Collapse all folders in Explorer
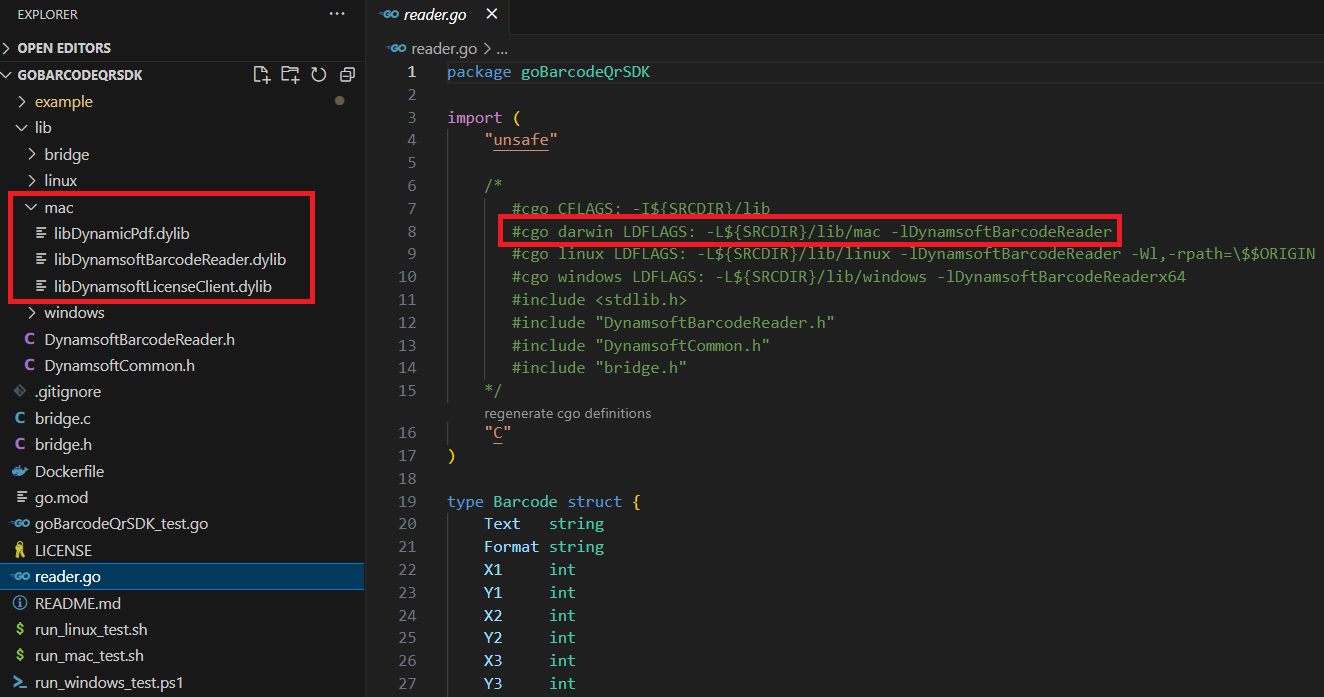The width and height of the screenshot is (1324, 697). tap(347, 75)
